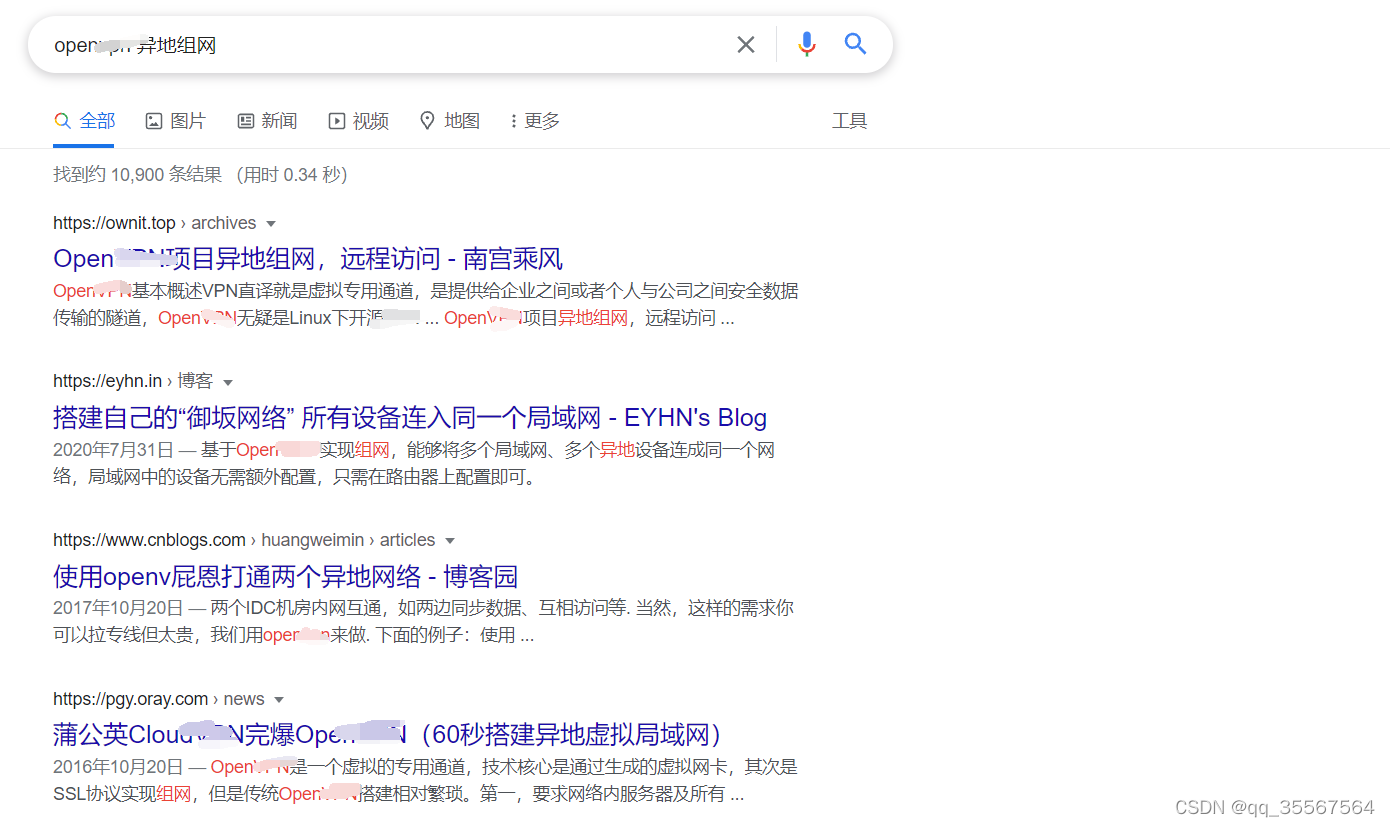Expand the dropdown arrow next to eyhn.in 博客
Screen dimensions: 1390x827
pos(228,382)
